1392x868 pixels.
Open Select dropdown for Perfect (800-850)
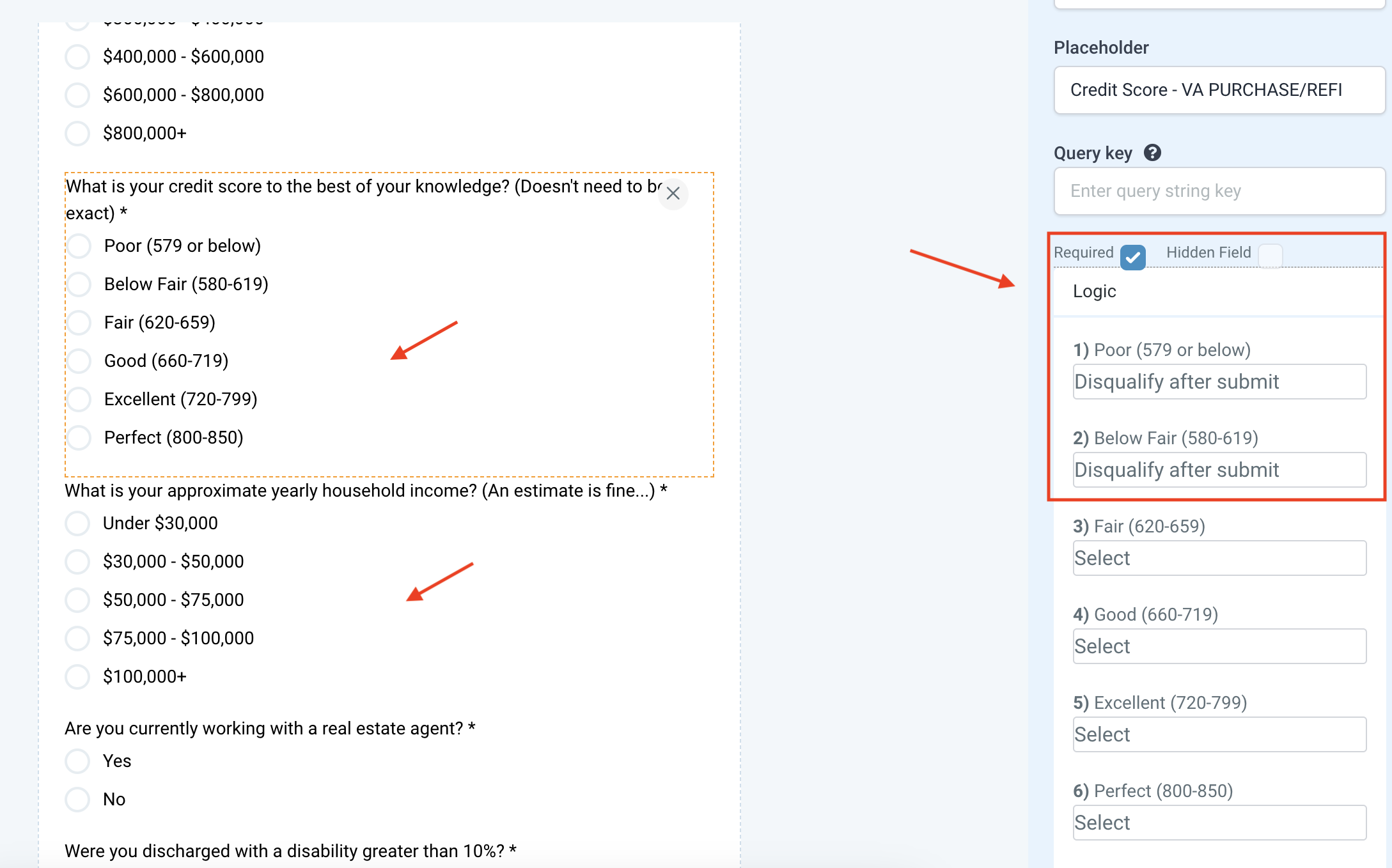click(1219, 823)
